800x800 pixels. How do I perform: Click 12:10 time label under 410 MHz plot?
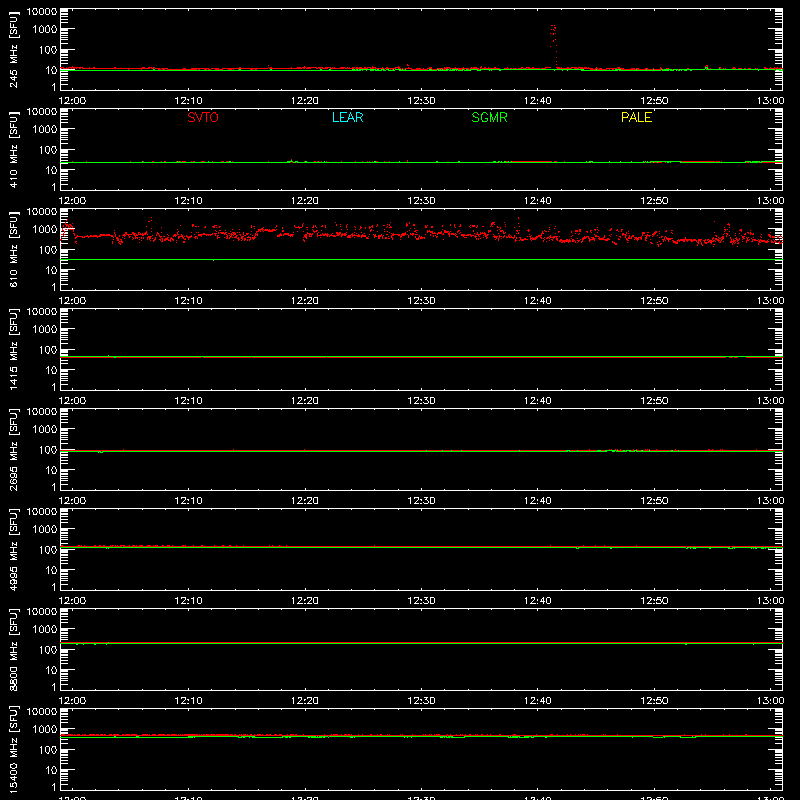[x=188, y=201]
